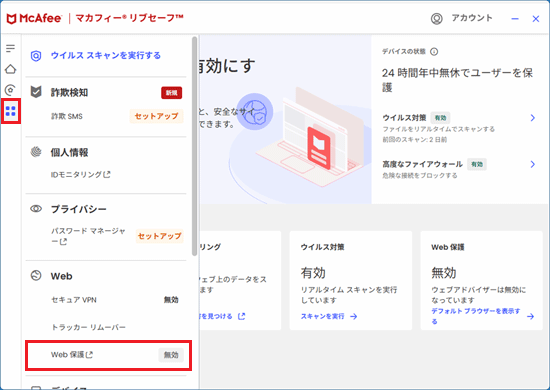Click the 詐欺検知 shield icon
The image size is (550, 390).
click(x=36, y=92)
